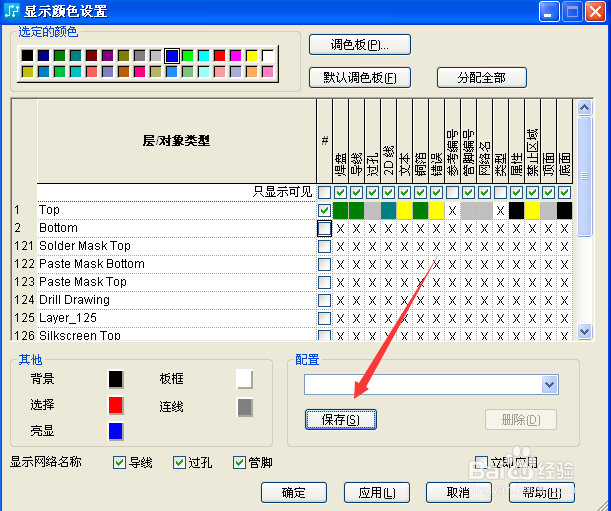Pick the 板框 board outline white swatch
The image size is (611, 511).
(244, 379)
